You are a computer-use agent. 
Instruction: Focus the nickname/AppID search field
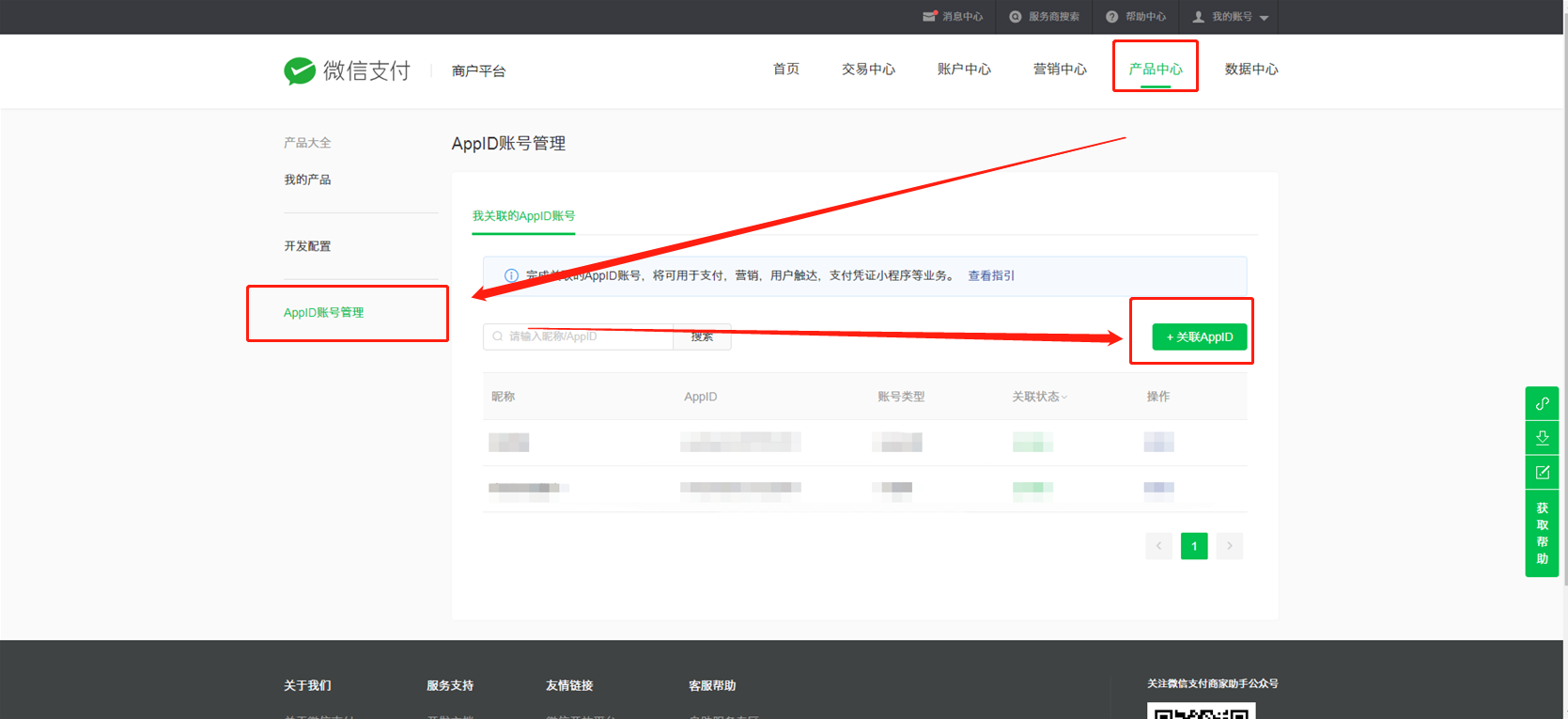point(578,336)
